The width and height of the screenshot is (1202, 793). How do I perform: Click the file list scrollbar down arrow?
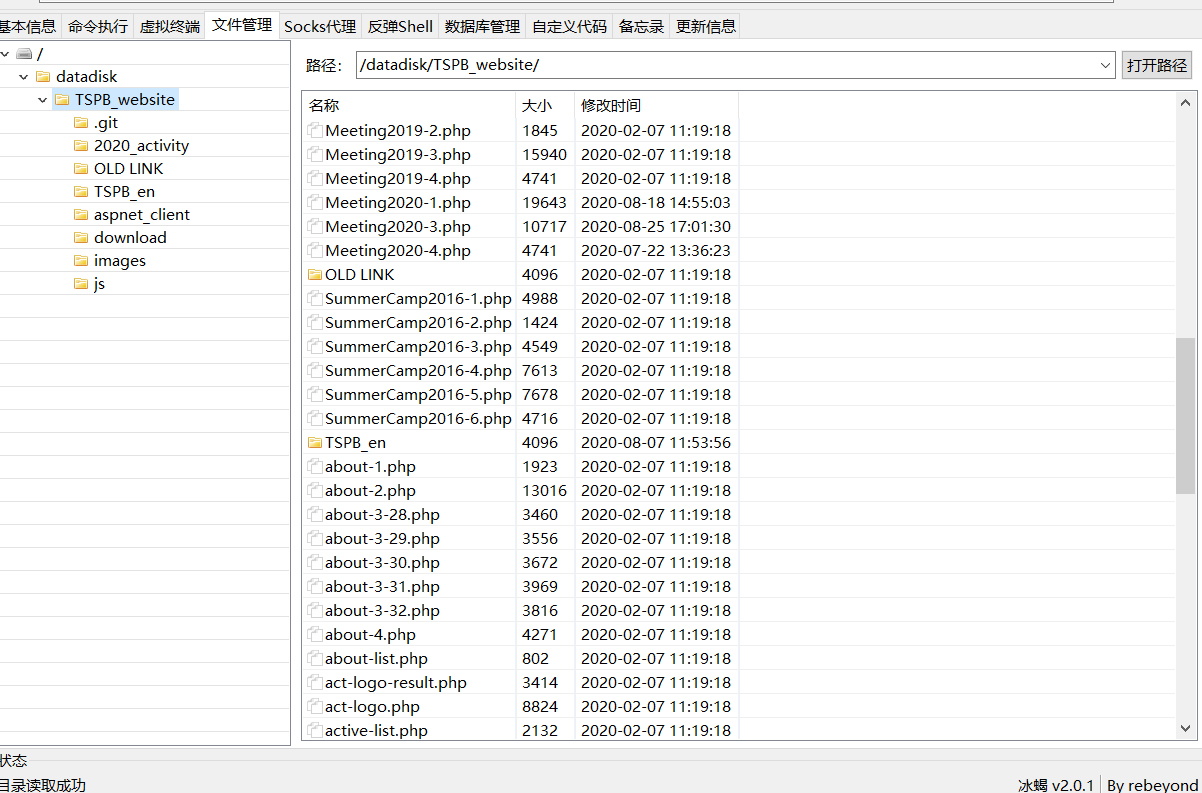[x=1186, y=729]
